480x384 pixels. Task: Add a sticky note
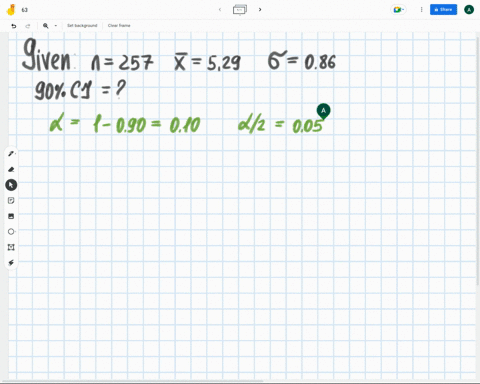coord(11,200)
